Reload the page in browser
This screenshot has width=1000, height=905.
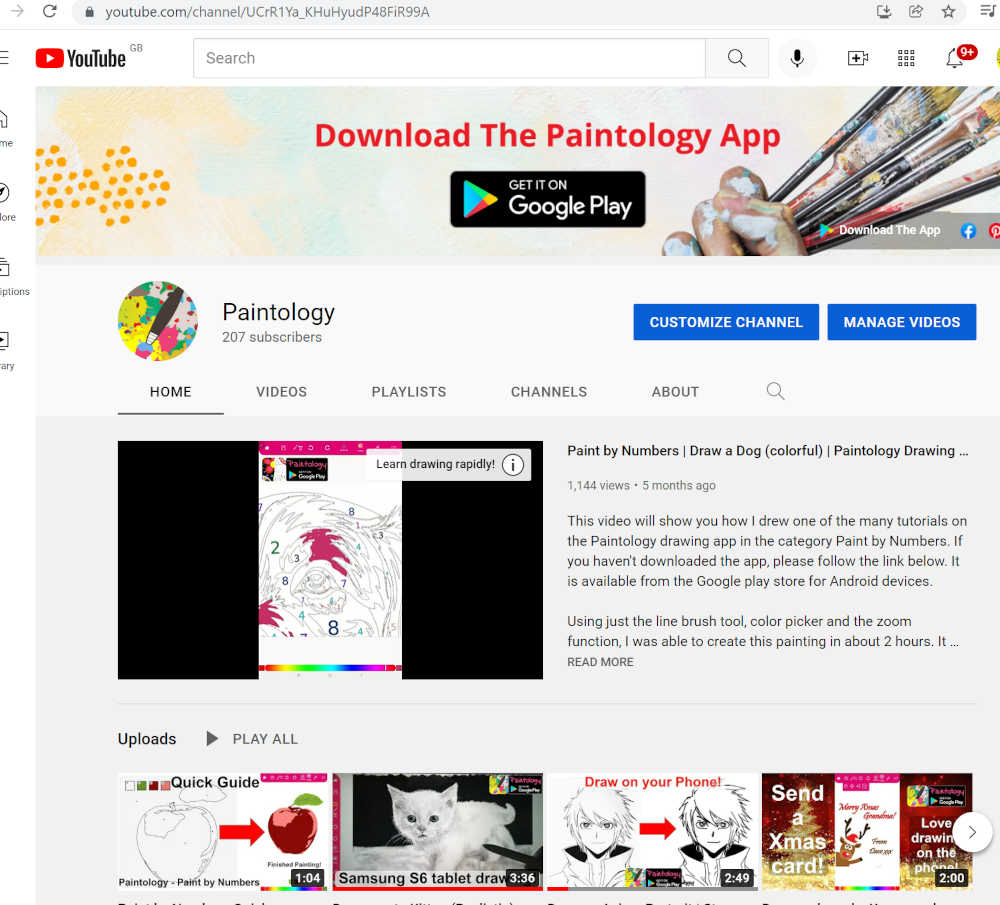tap(50, 11)
